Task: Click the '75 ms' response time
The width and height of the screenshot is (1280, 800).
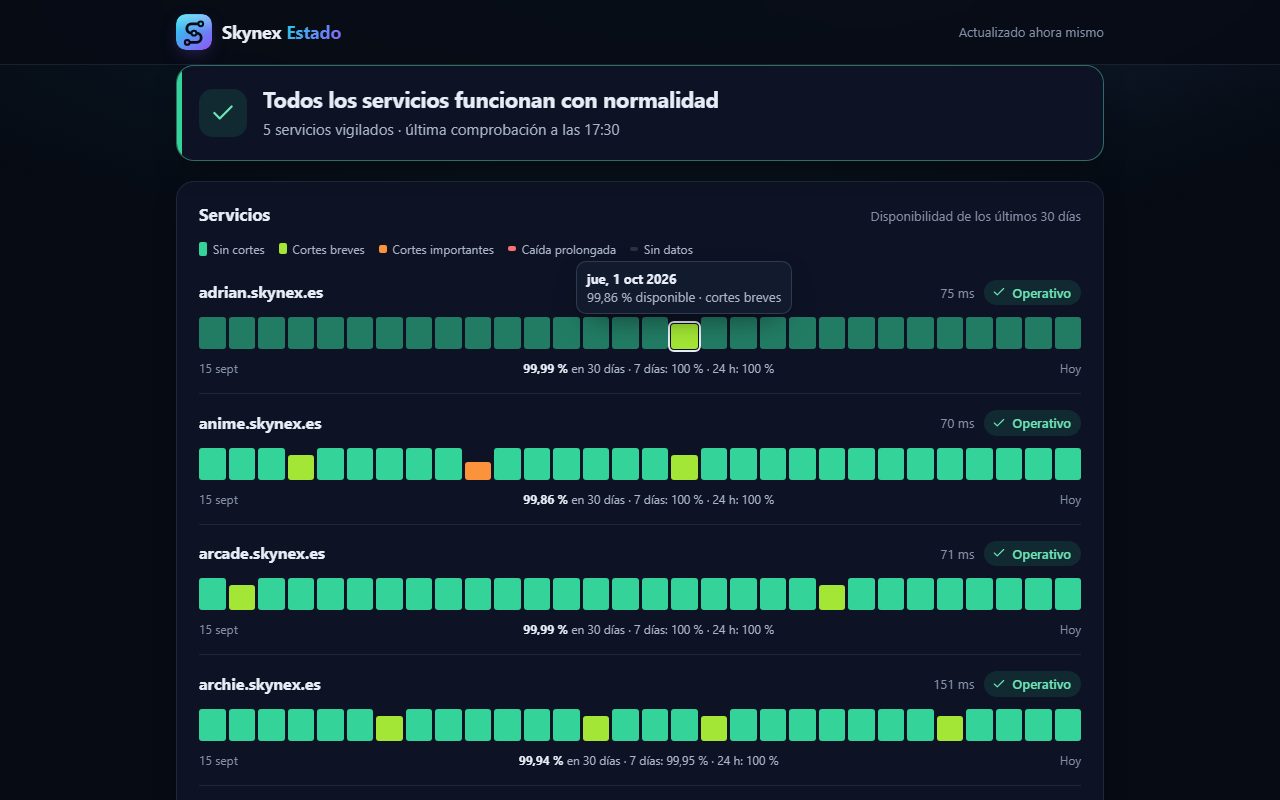Action: pyautogui.click(x=957, y=293)
